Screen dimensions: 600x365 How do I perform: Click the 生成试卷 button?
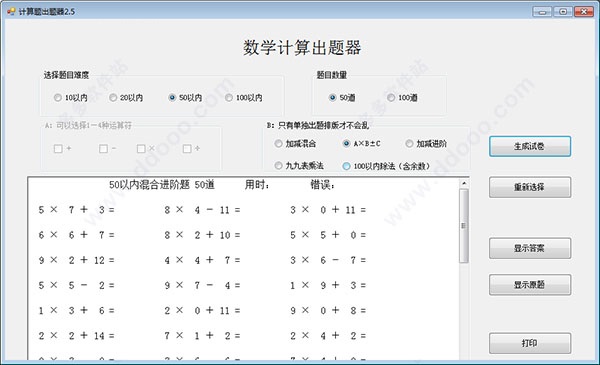coord(530,146)
